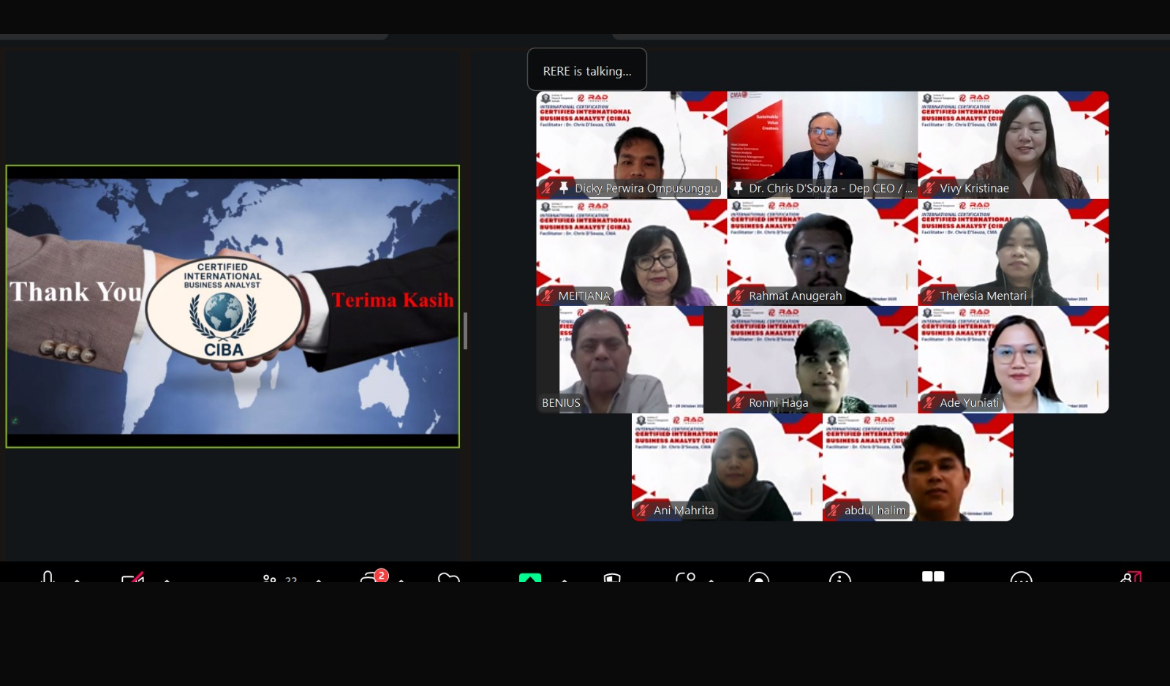The width and height of the screenshot is (1170, 686).
Task: Click the 'RERE is talking...' indicator
Action: tap(587, 71)
